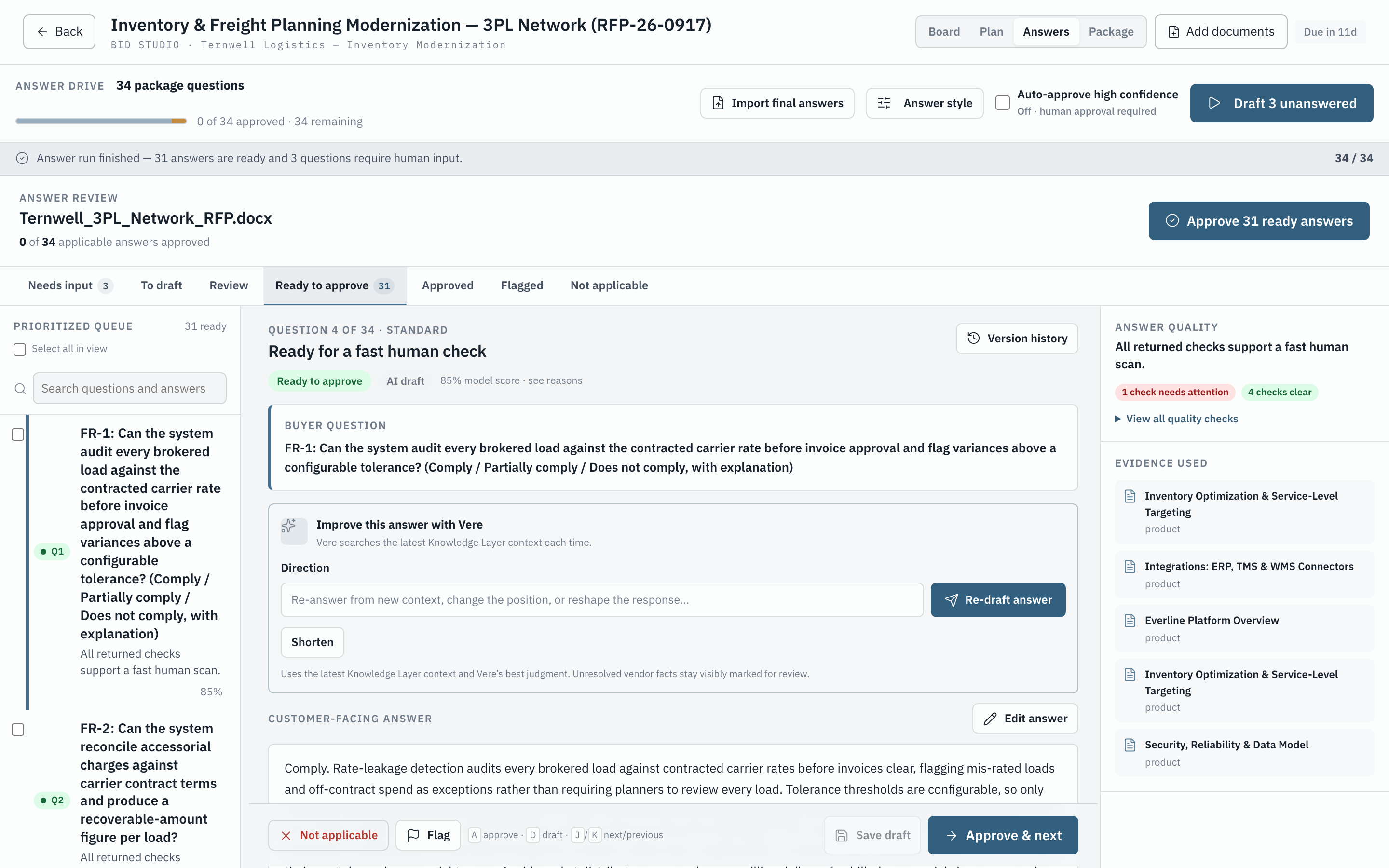Viewport: 1389px width, 868px height.
Task: Open the Needs input tab
Action: pos(70,285)
